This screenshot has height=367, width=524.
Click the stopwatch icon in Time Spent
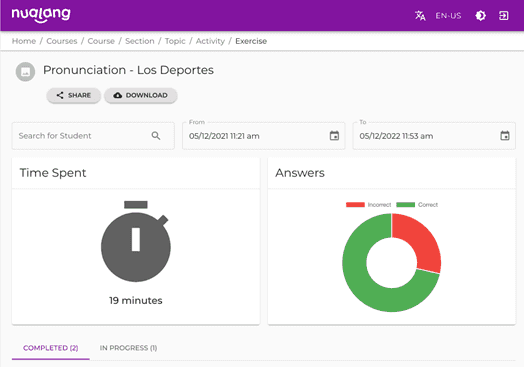coord(136,241)
